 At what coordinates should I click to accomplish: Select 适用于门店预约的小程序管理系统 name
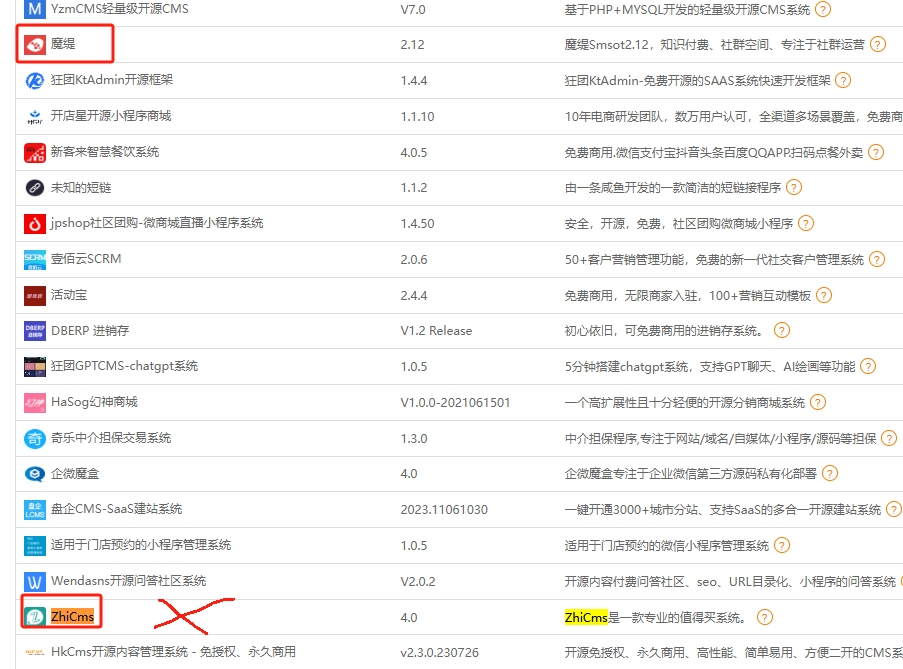141,545
